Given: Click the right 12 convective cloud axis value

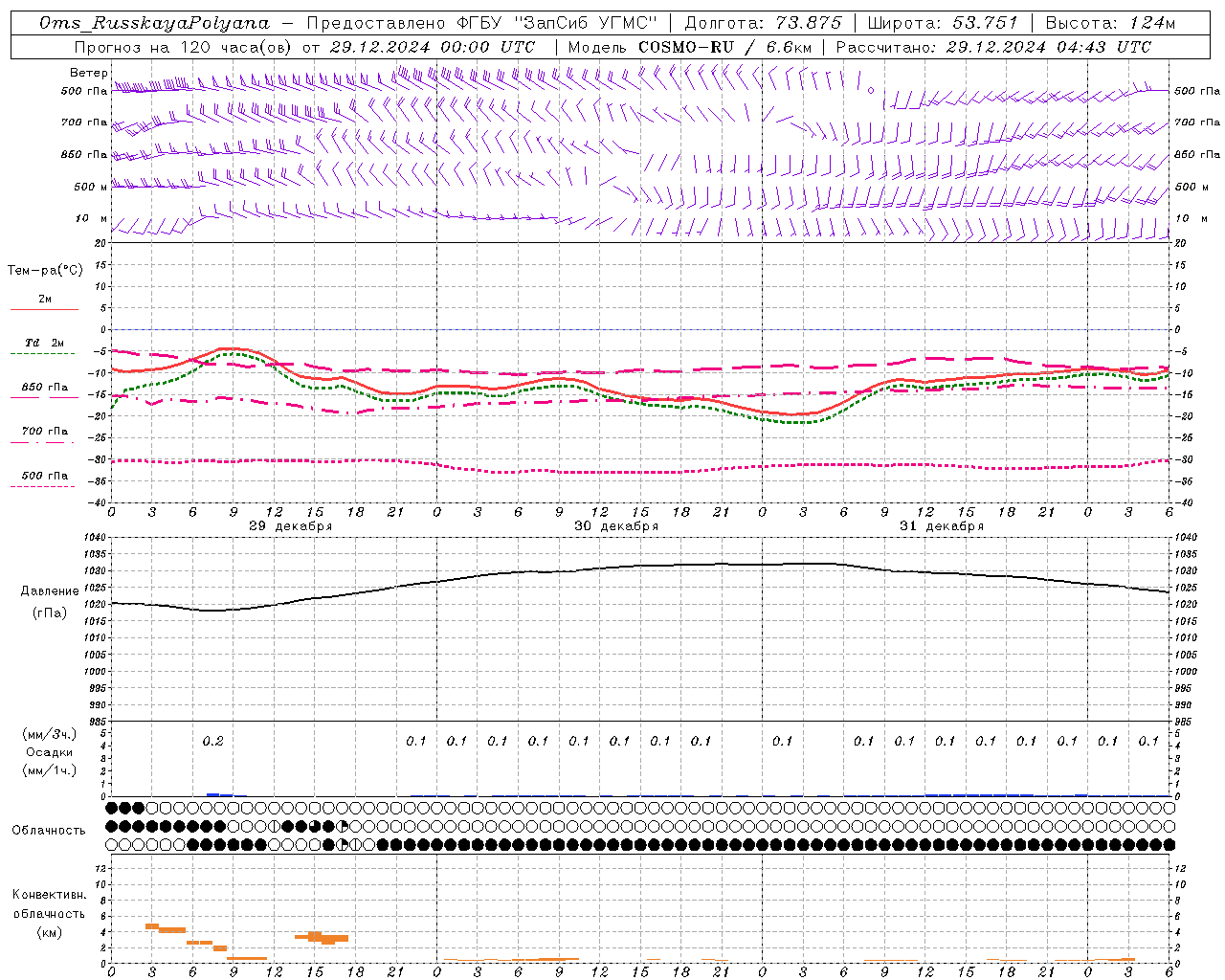Looking at the screenshot, I should pos(1180,868).
